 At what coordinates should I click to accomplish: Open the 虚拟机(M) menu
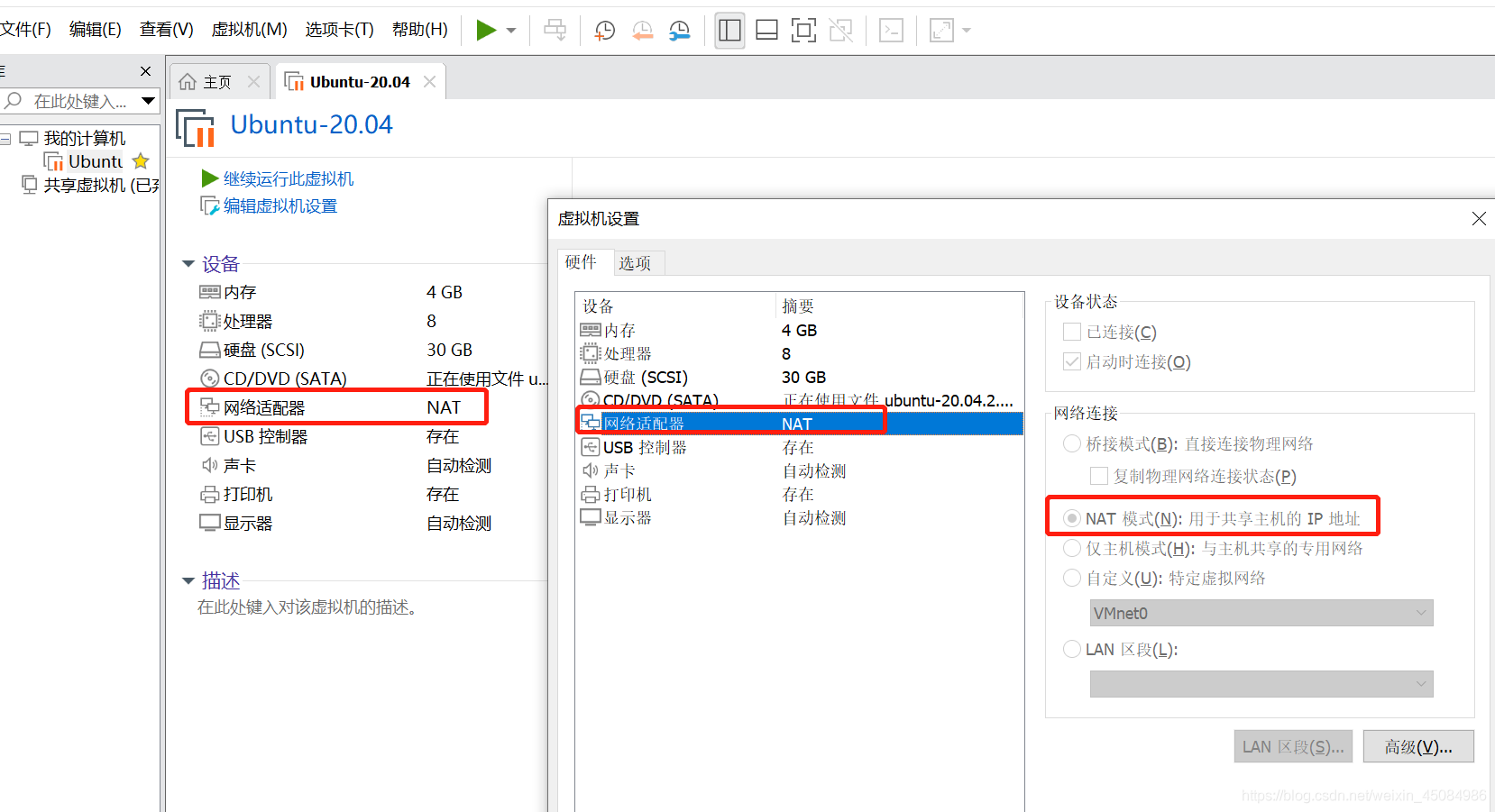(249, 29)
